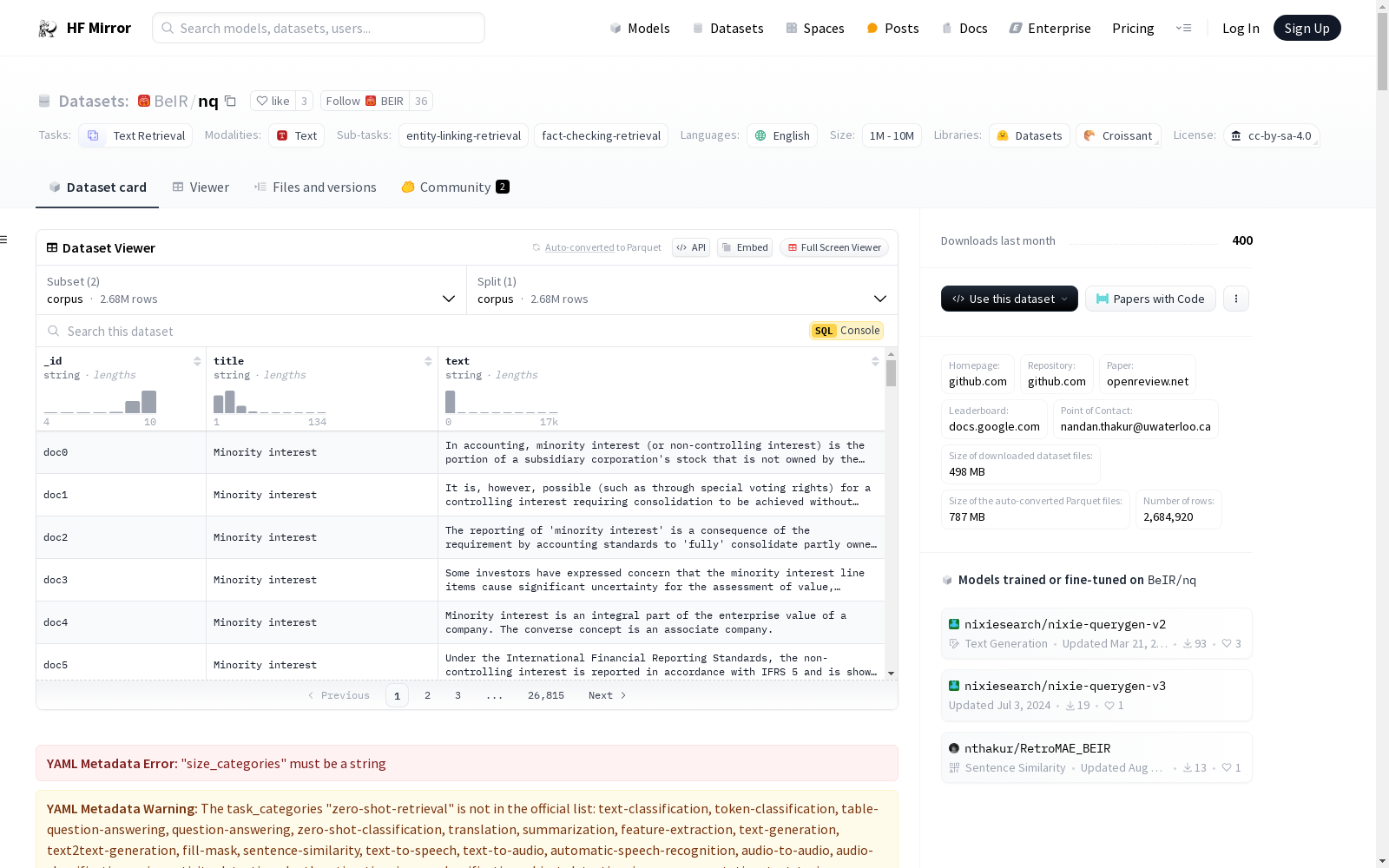Image resolution: width=1389 pixels, height=868 pixels.
Task: Sort the text column with its sort icon
Action: 875,361
